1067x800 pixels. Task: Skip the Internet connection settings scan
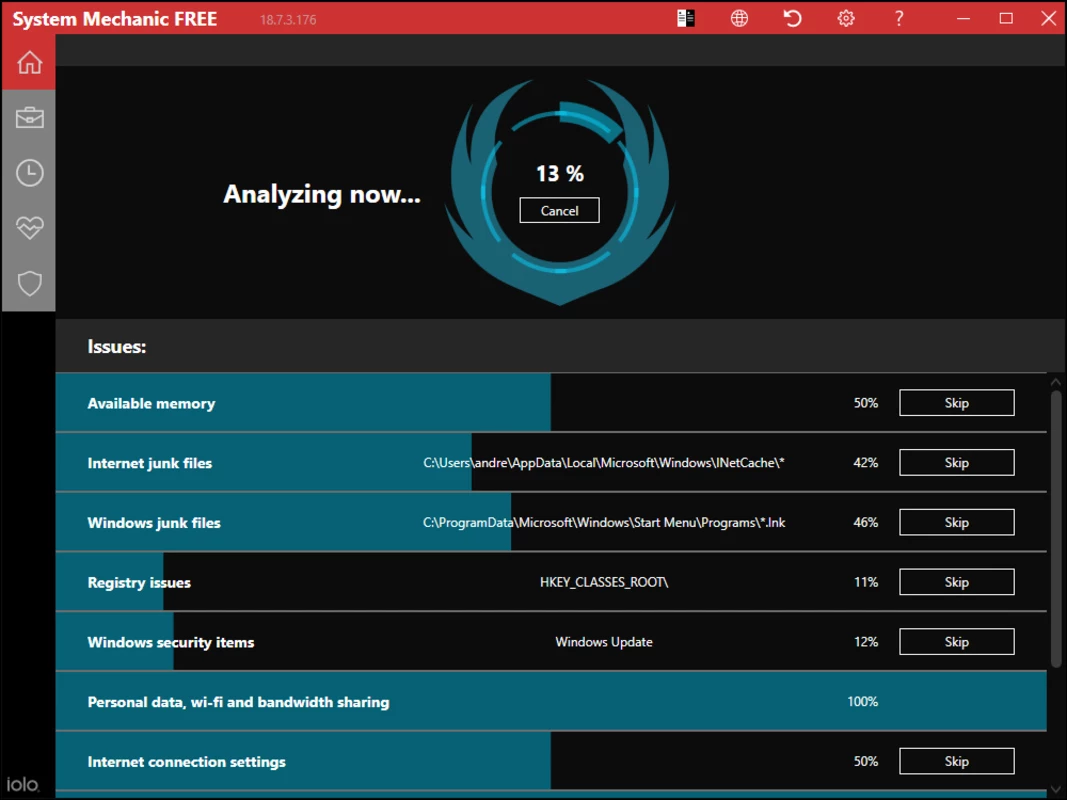click(x=957, y=761)
